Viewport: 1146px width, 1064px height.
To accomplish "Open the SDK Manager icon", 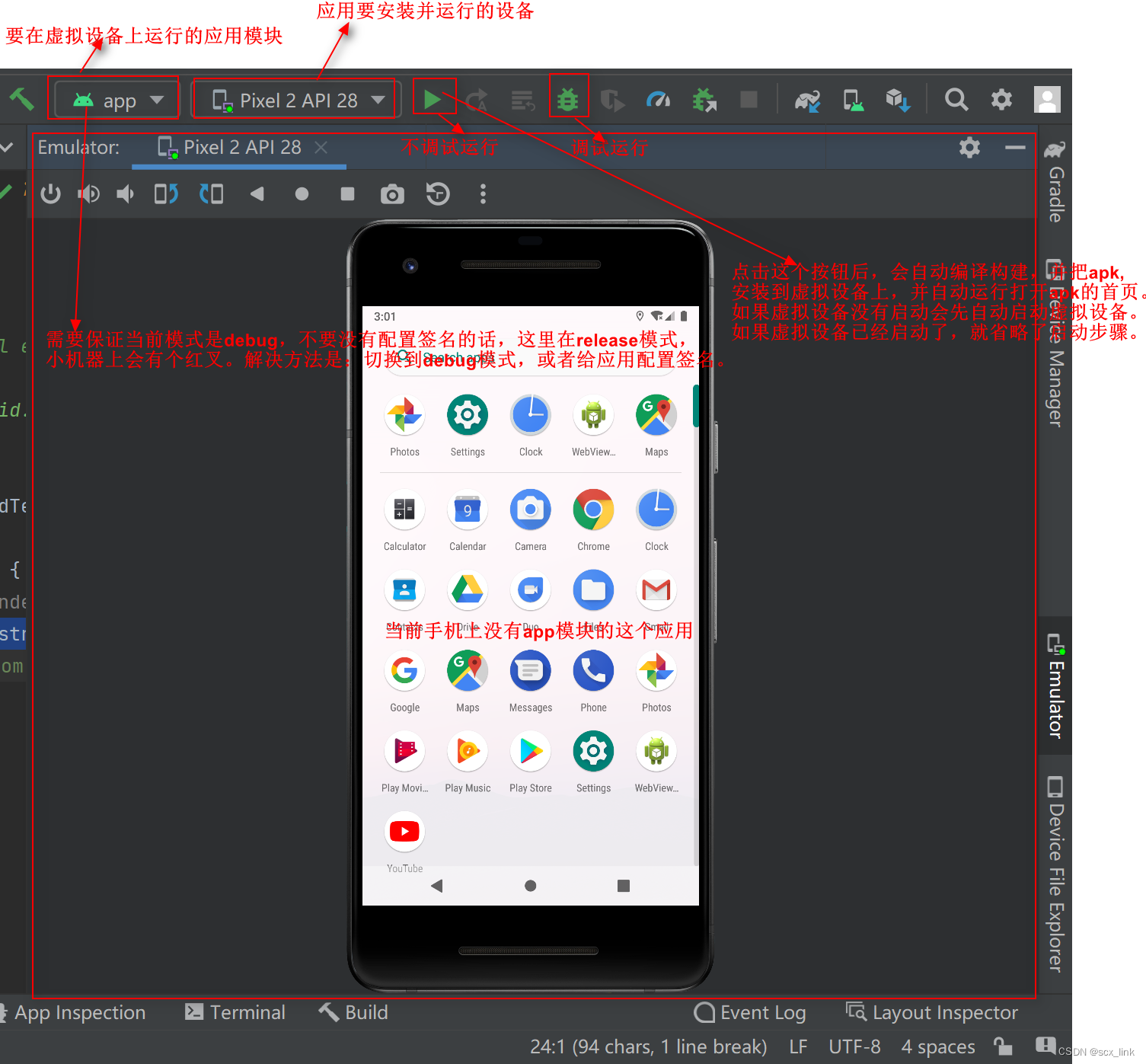I will tap(899, 100).
